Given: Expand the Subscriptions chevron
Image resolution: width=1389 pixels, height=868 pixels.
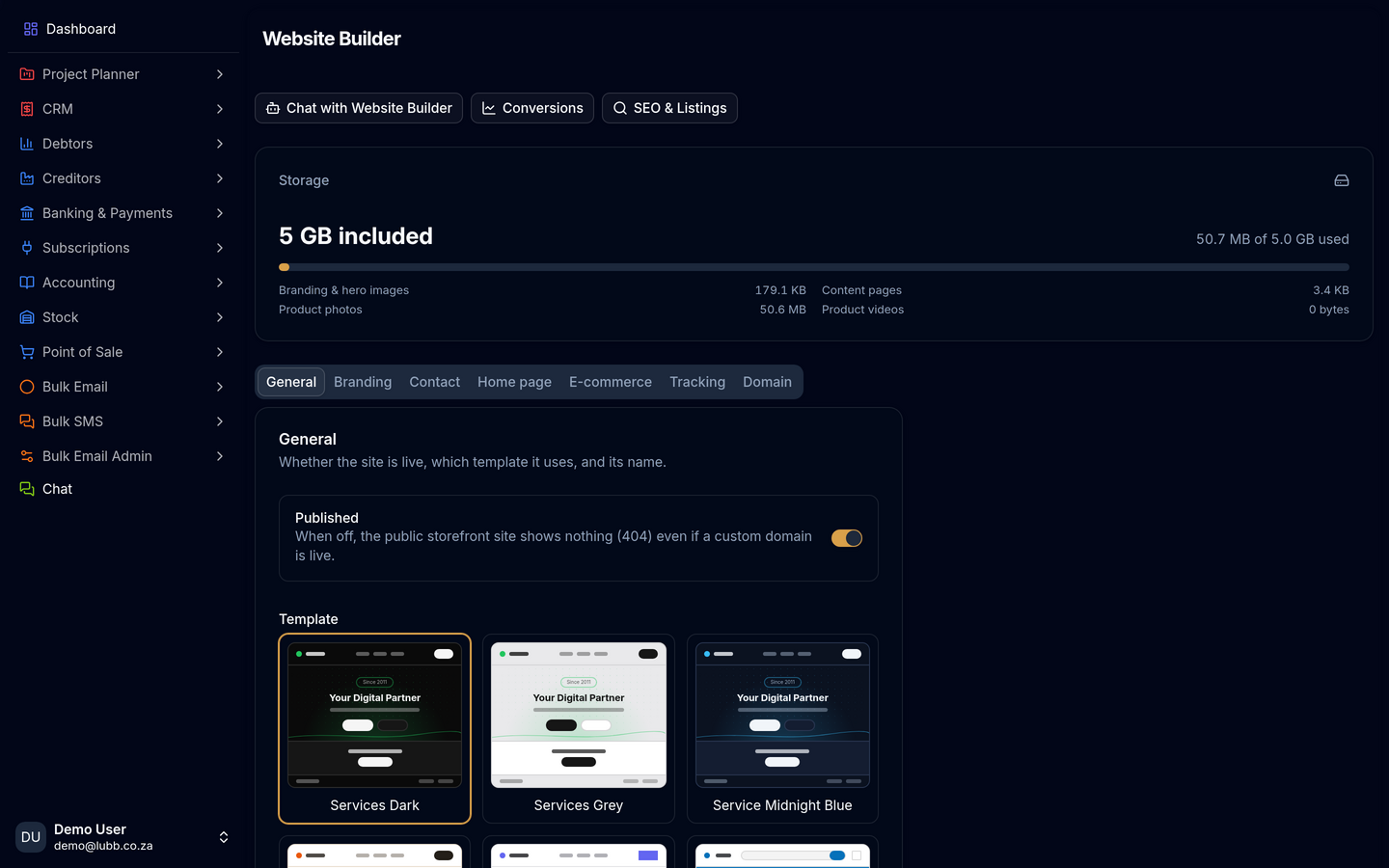Looking at the screenshot, I should pyautogui.click(x=220, y=248).
